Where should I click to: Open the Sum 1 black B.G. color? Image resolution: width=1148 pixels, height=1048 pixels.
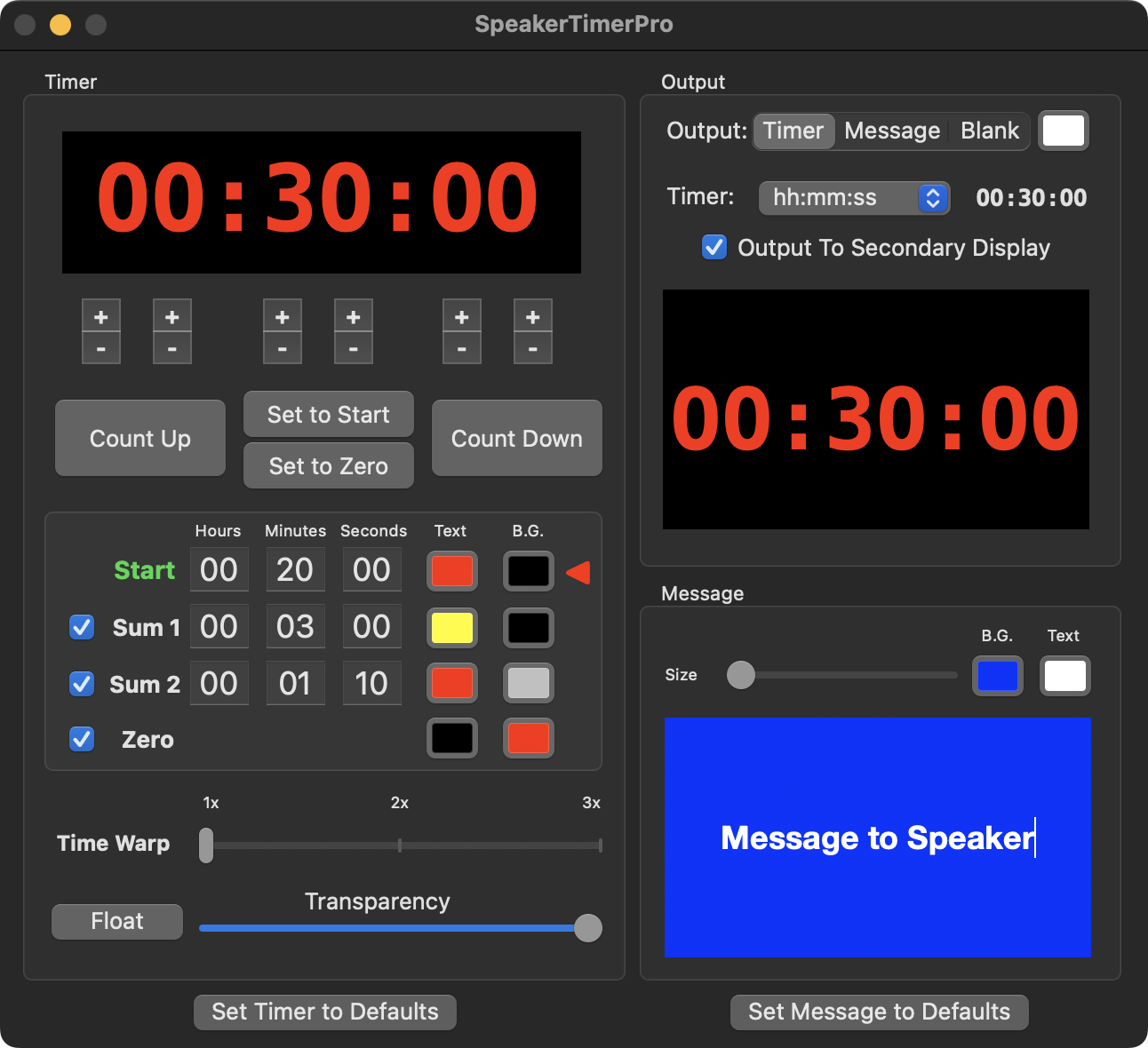(529, 628)
